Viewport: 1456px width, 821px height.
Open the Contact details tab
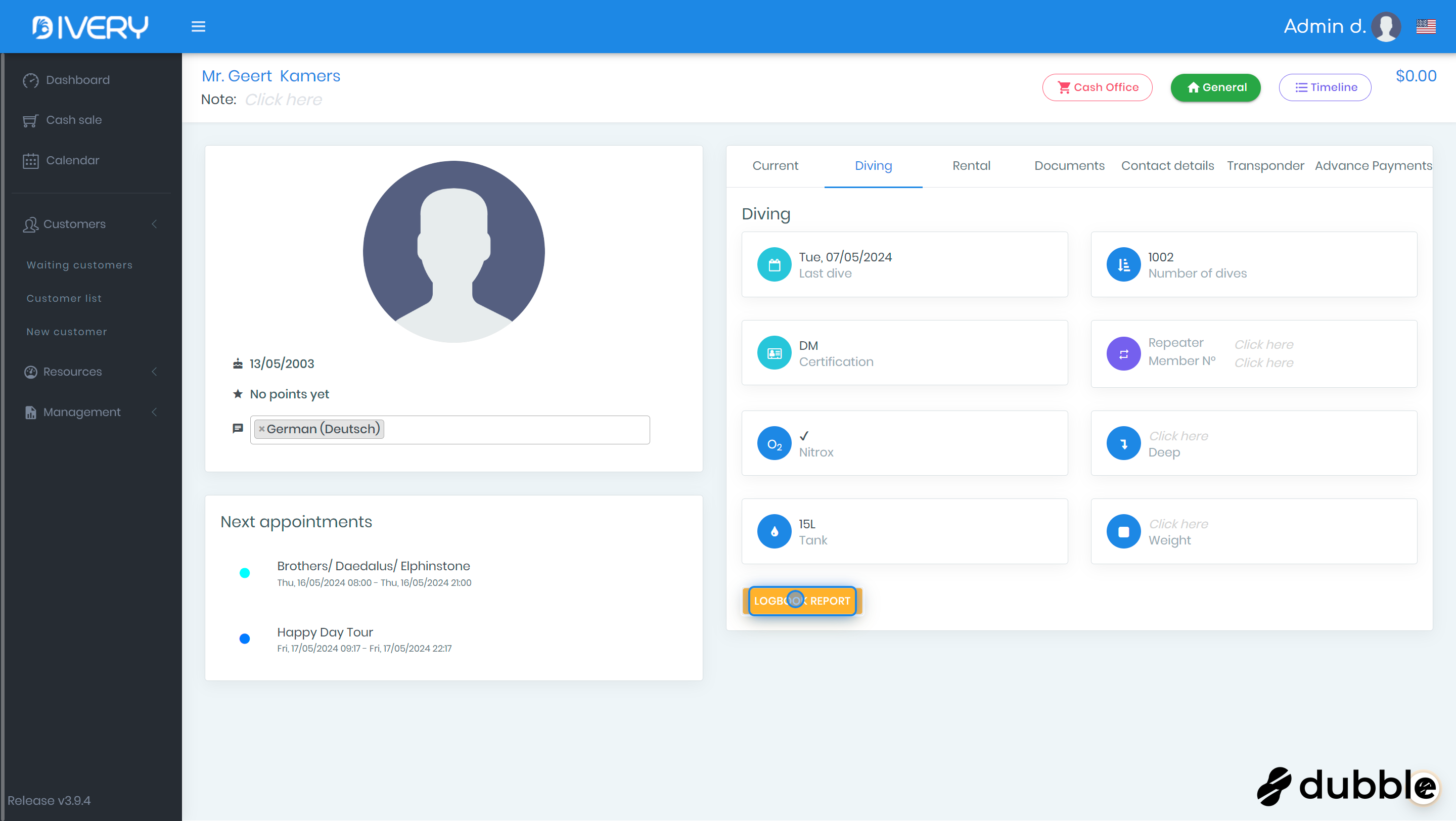(x=1167, y=166)
